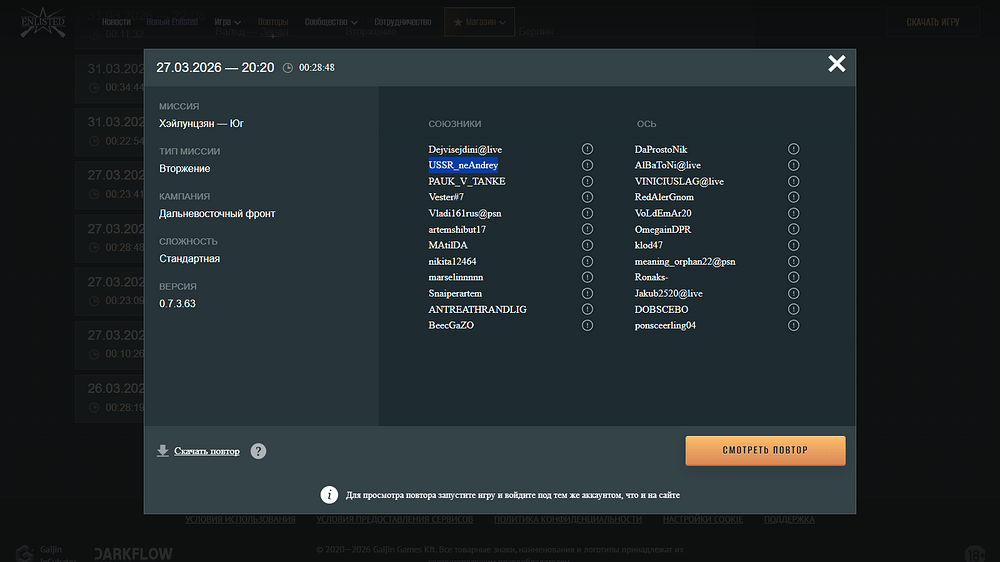Open info icon for USSR_neAndrey
The height and width of the screenshot is (562, 1000).
(587, 165)
